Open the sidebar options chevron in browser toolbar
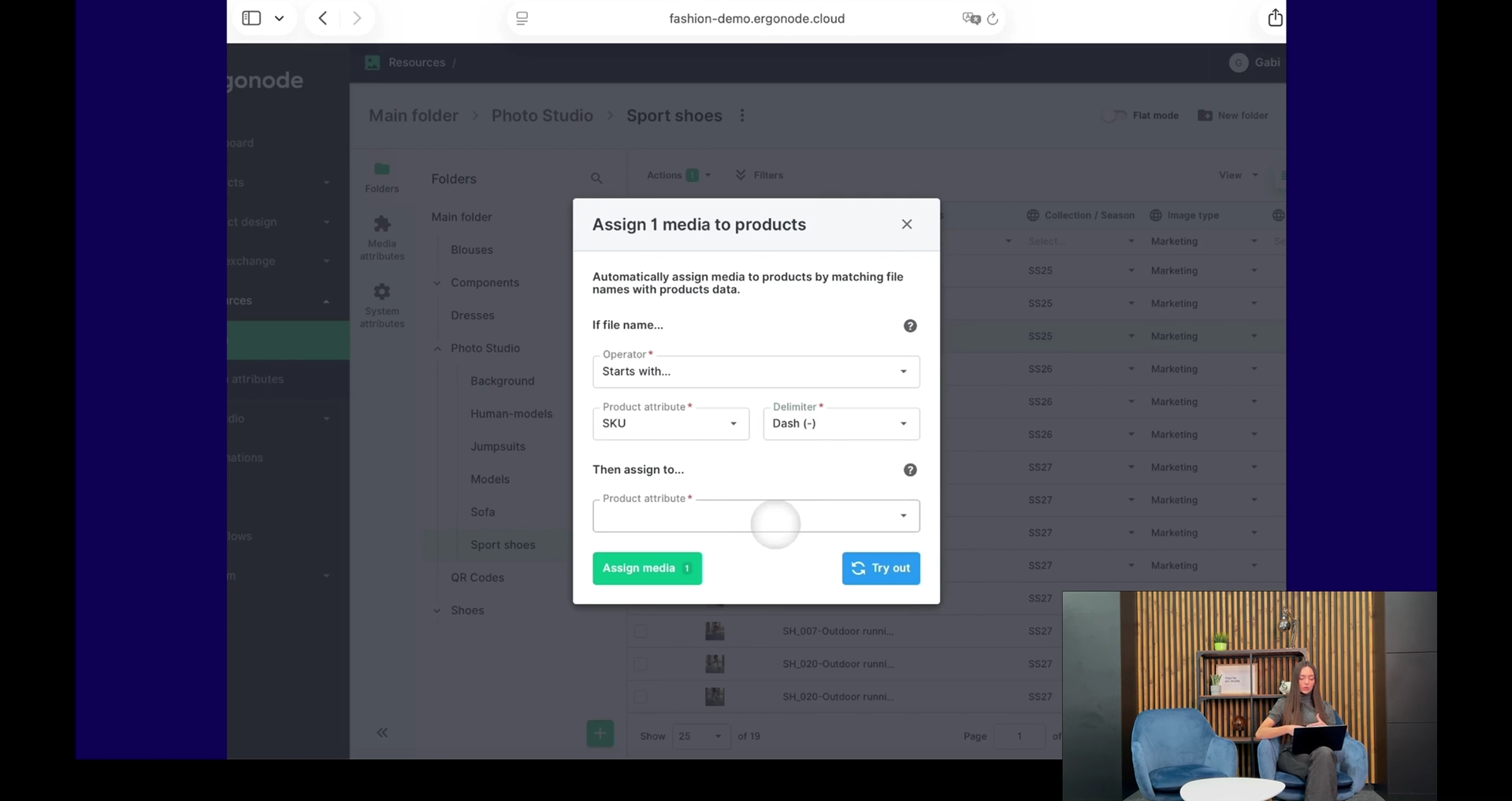Image resolution: width=1512 pixels, height=801 pixels. (x=279, y=18)
